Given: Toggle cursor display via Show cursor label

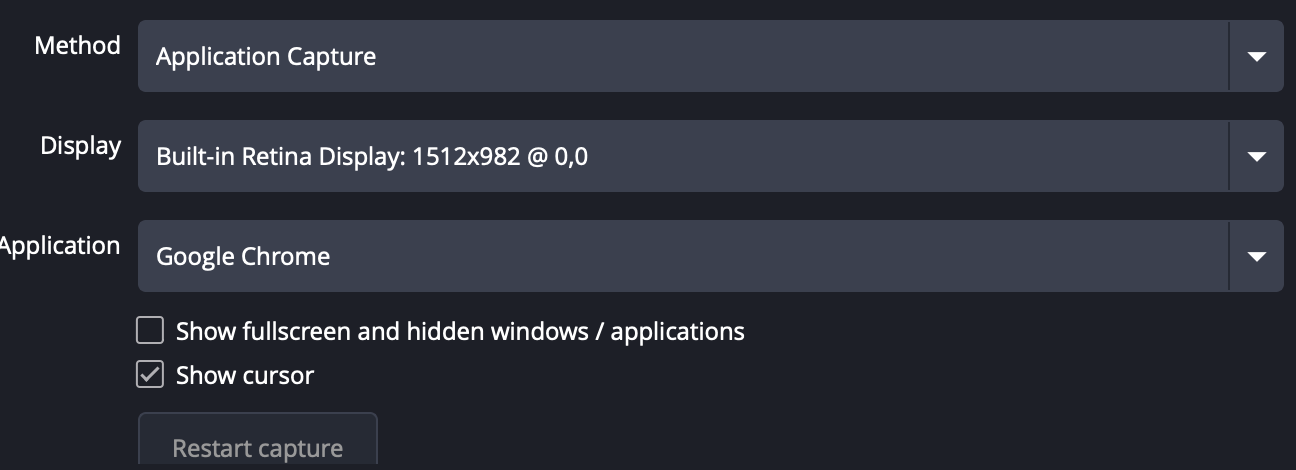Looking at the screenshot, I should (x=245, y=376).
